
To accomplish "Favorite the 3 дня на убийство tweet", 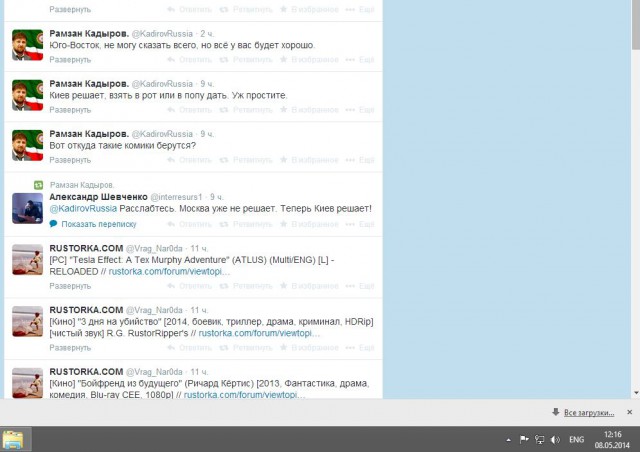I will 309,348.
